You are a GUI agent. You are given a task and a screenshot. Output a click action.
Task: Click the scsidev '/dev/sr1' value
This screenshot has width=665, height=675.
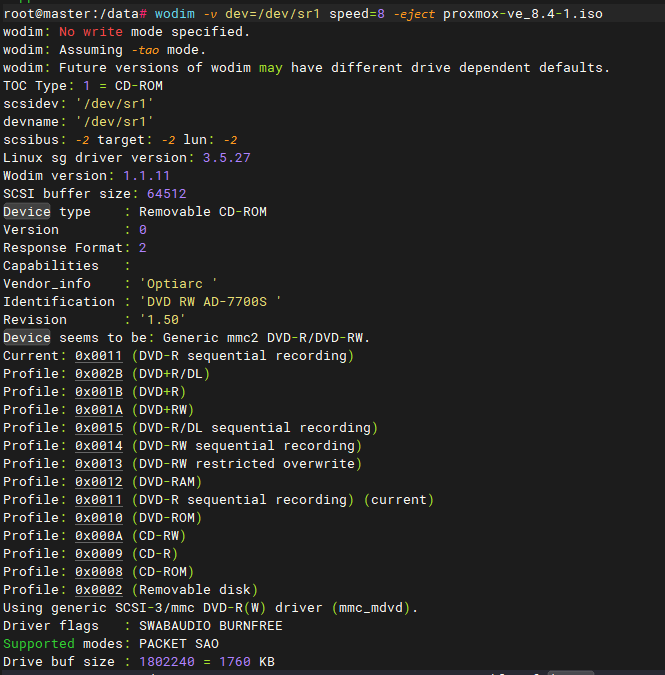tap(114, 104)
